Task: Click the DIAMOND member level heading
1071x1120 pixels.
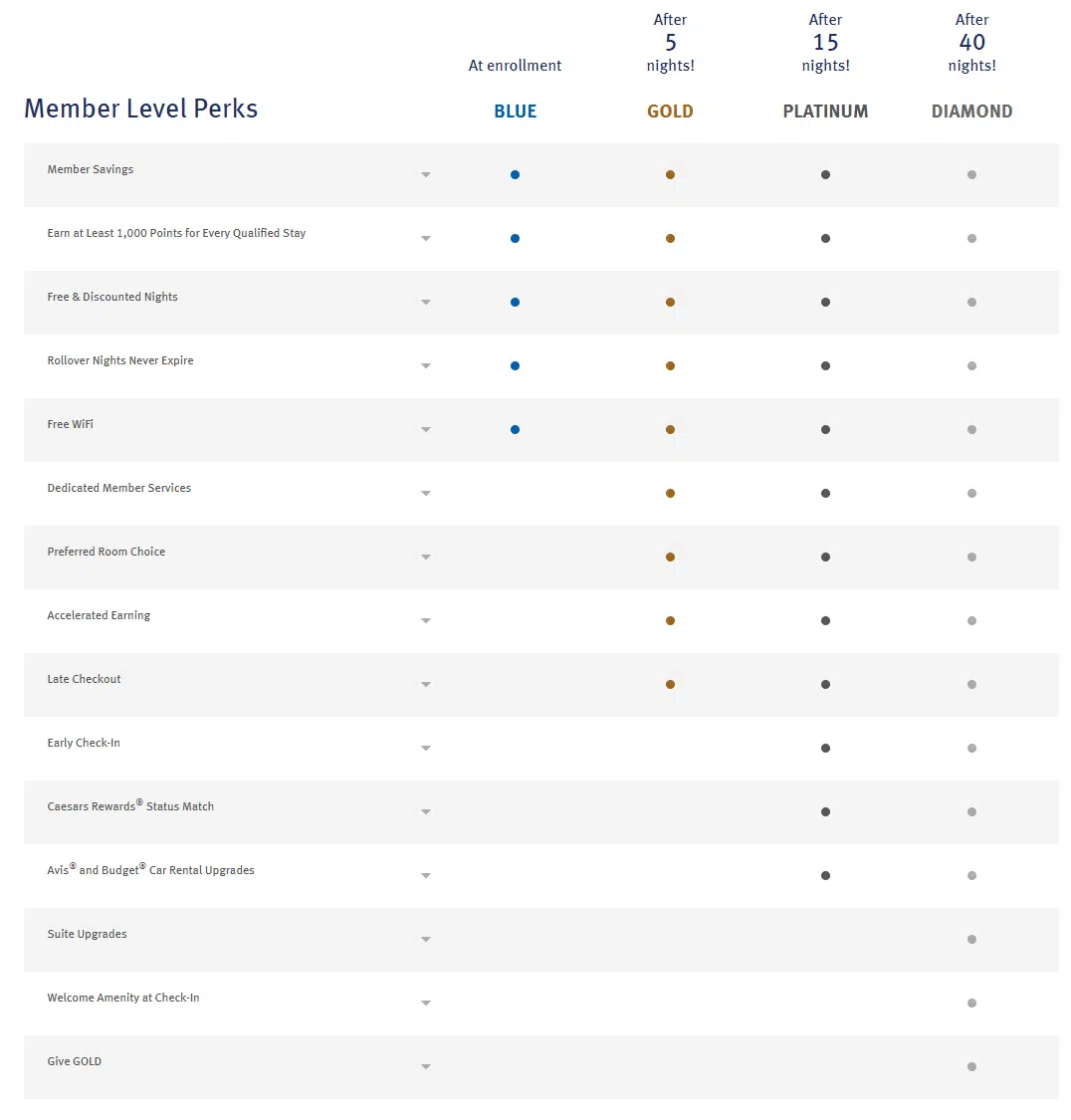Action: click(x=971, y=112)
